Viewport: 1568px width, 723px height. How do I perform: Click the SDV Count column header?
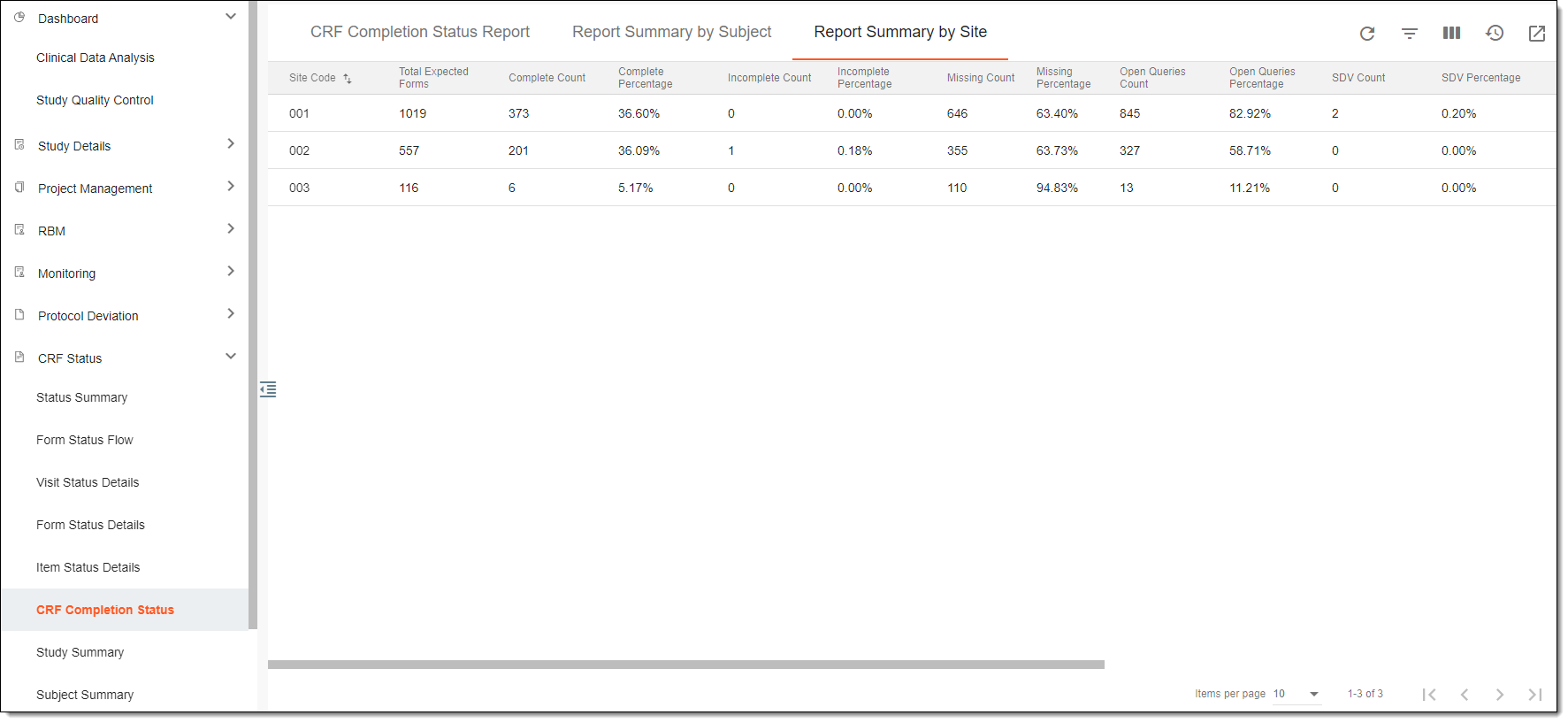click(x=1358, y=78)
